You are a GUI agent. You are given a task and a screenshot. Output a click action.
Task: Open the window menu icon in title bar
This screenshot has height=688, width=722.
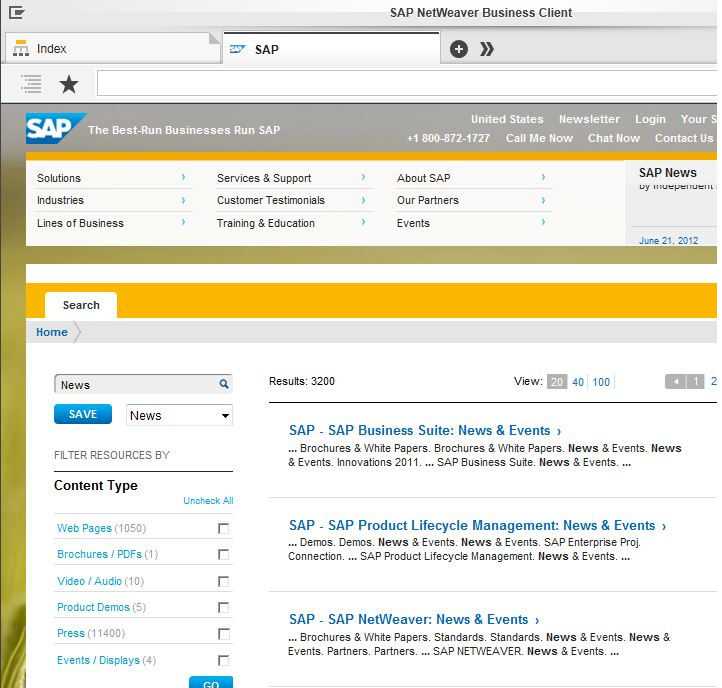point(16,13)
